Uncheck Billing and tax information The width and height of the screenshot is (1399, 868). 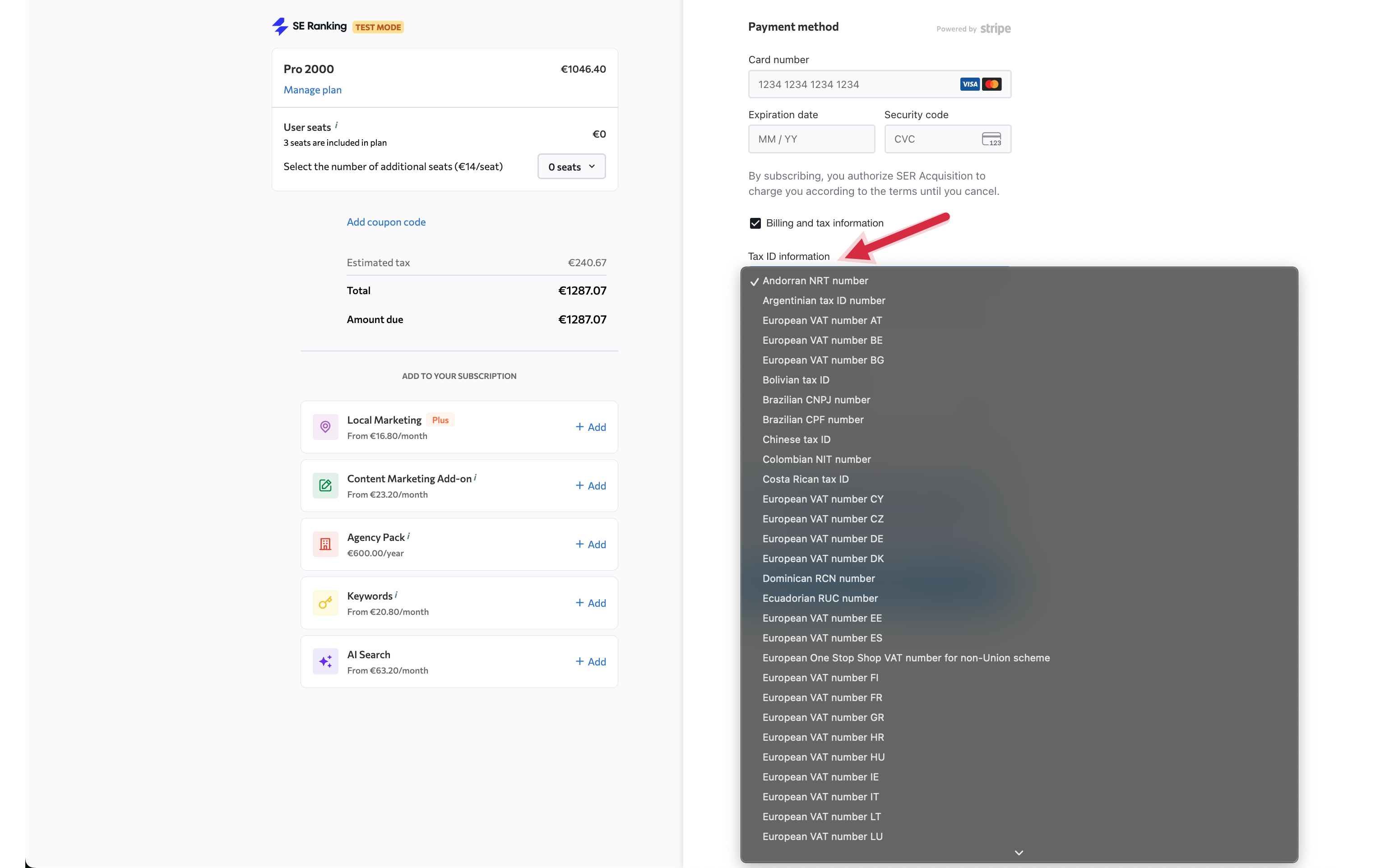755,223
